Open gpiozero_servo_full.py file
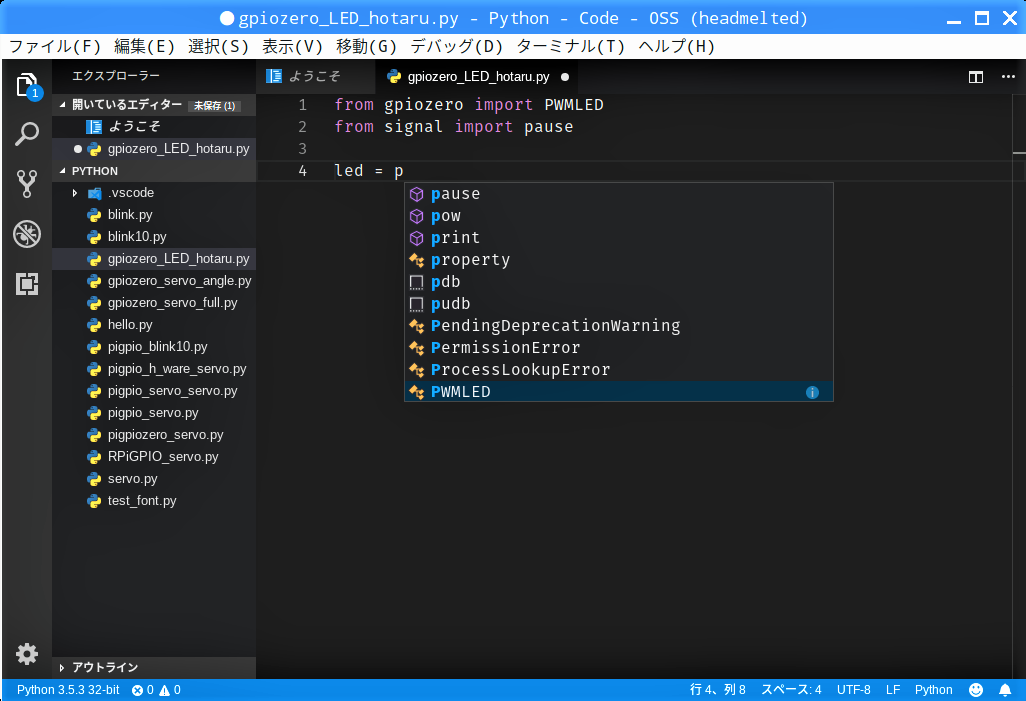The width and height of the screenshot is (1026, 701). coord(154,303)
